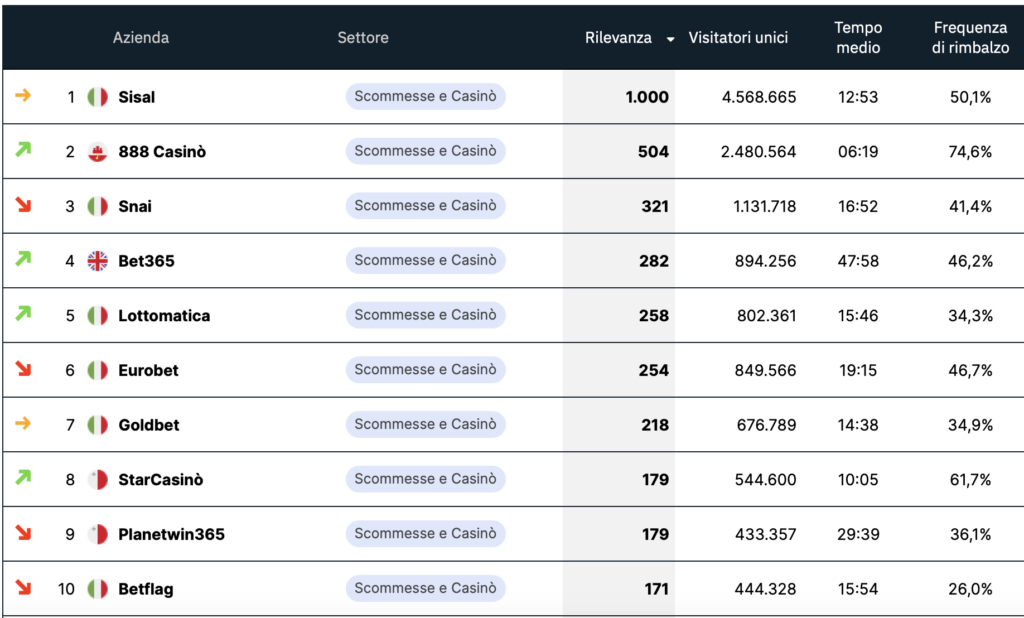Click the Italian flag next to Eurobet

click(x=97, y=370)
